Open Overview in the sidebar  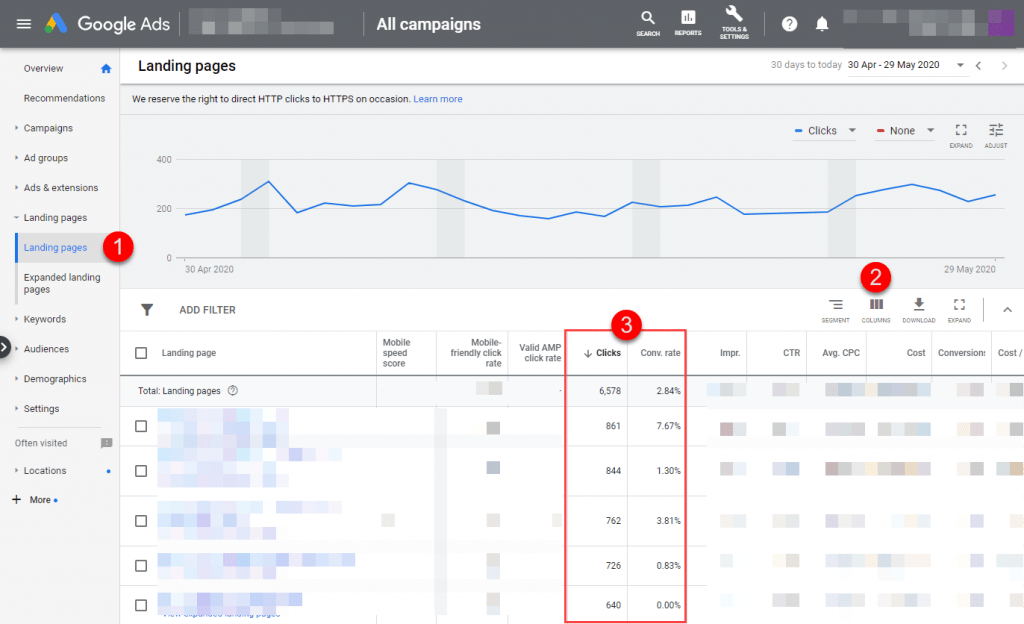coord(43,69)
